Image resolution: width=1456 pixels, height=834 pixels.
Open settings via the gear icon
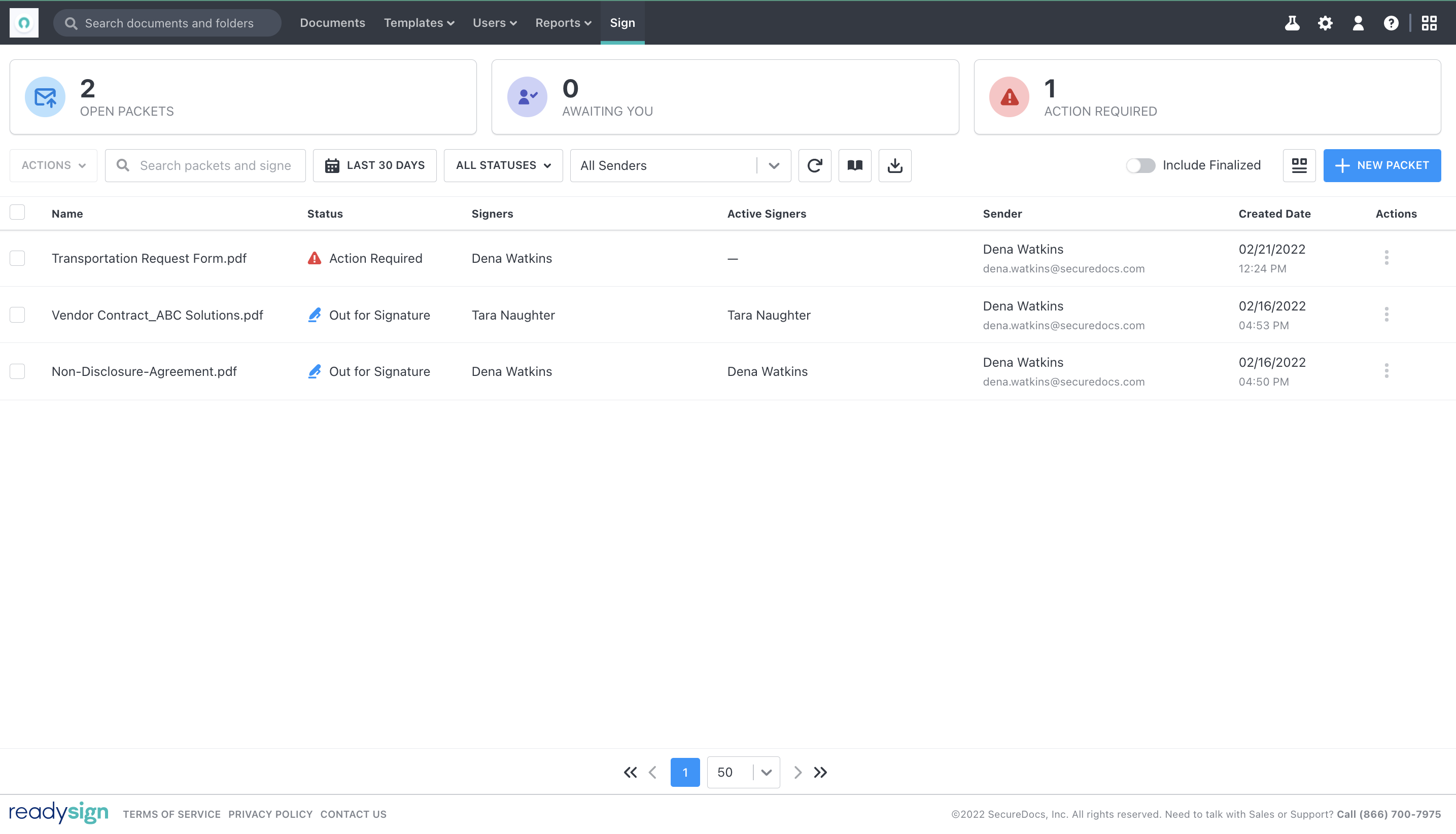click(1326, 23)
